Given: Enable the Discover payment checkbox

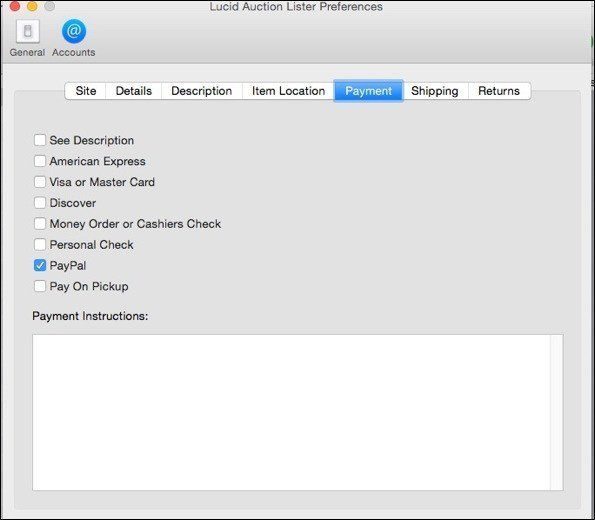Looking at the screenshot, I should point(40,203).
